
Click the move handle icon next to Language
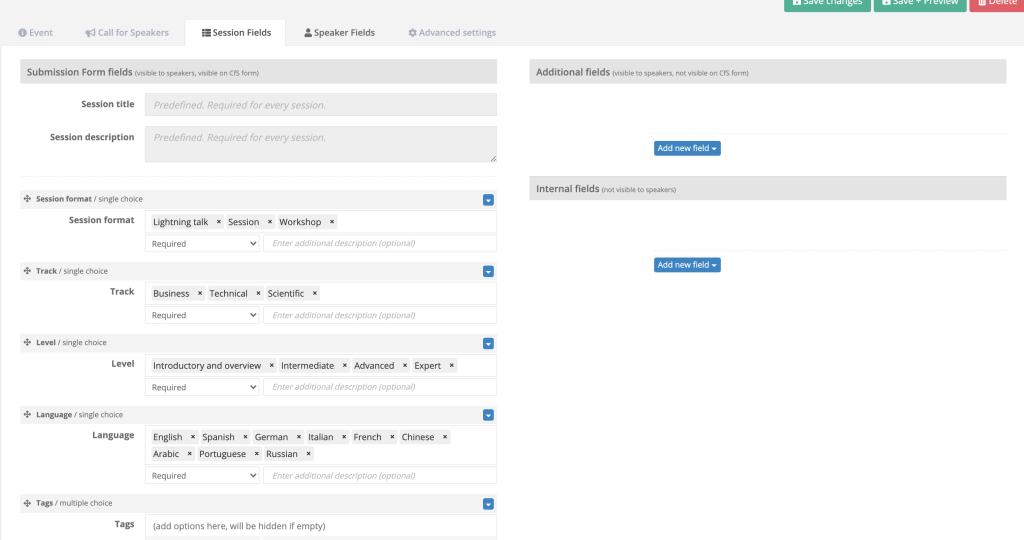coord(27,415)
